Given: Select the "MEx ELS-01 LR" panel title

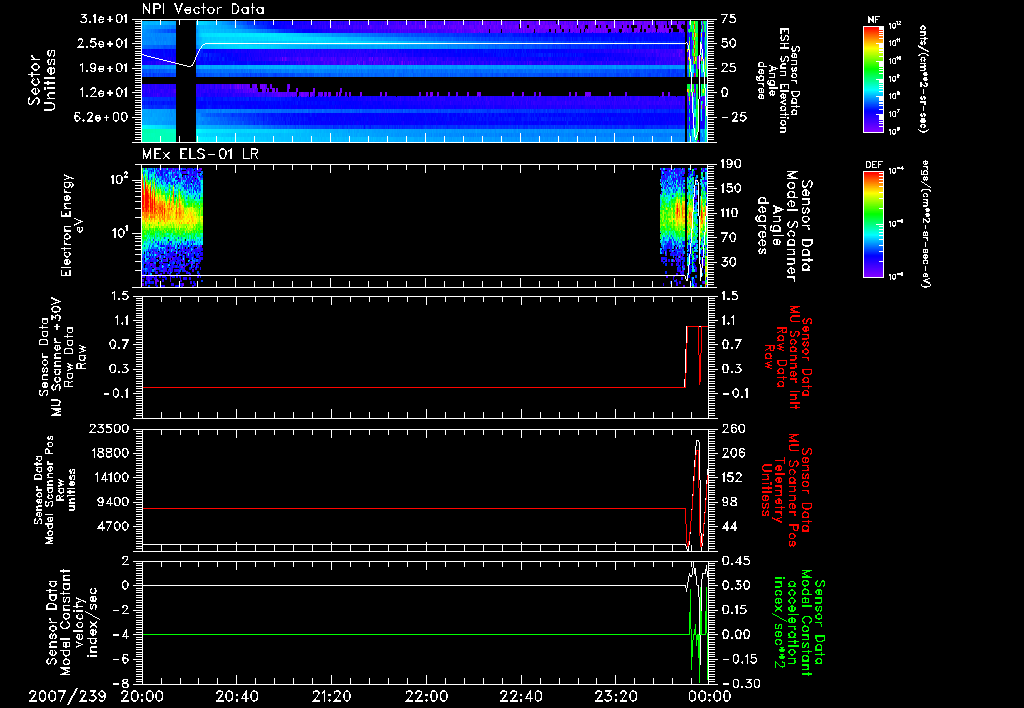Looking at the screenshot, I should click(x=198, y=154).
